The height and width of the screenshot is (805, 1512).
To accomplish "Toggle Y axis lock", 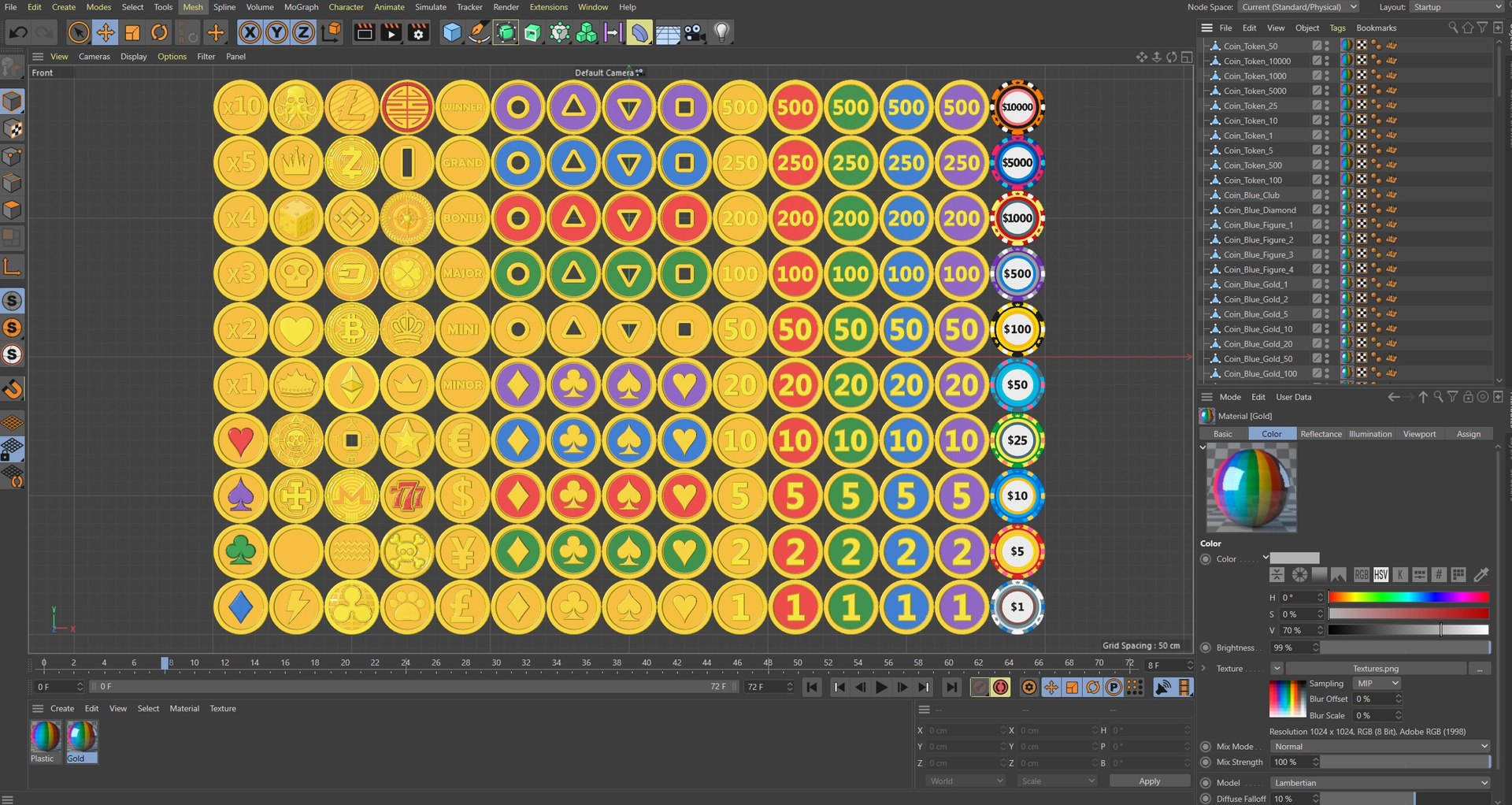I will (x=276, y=32).
